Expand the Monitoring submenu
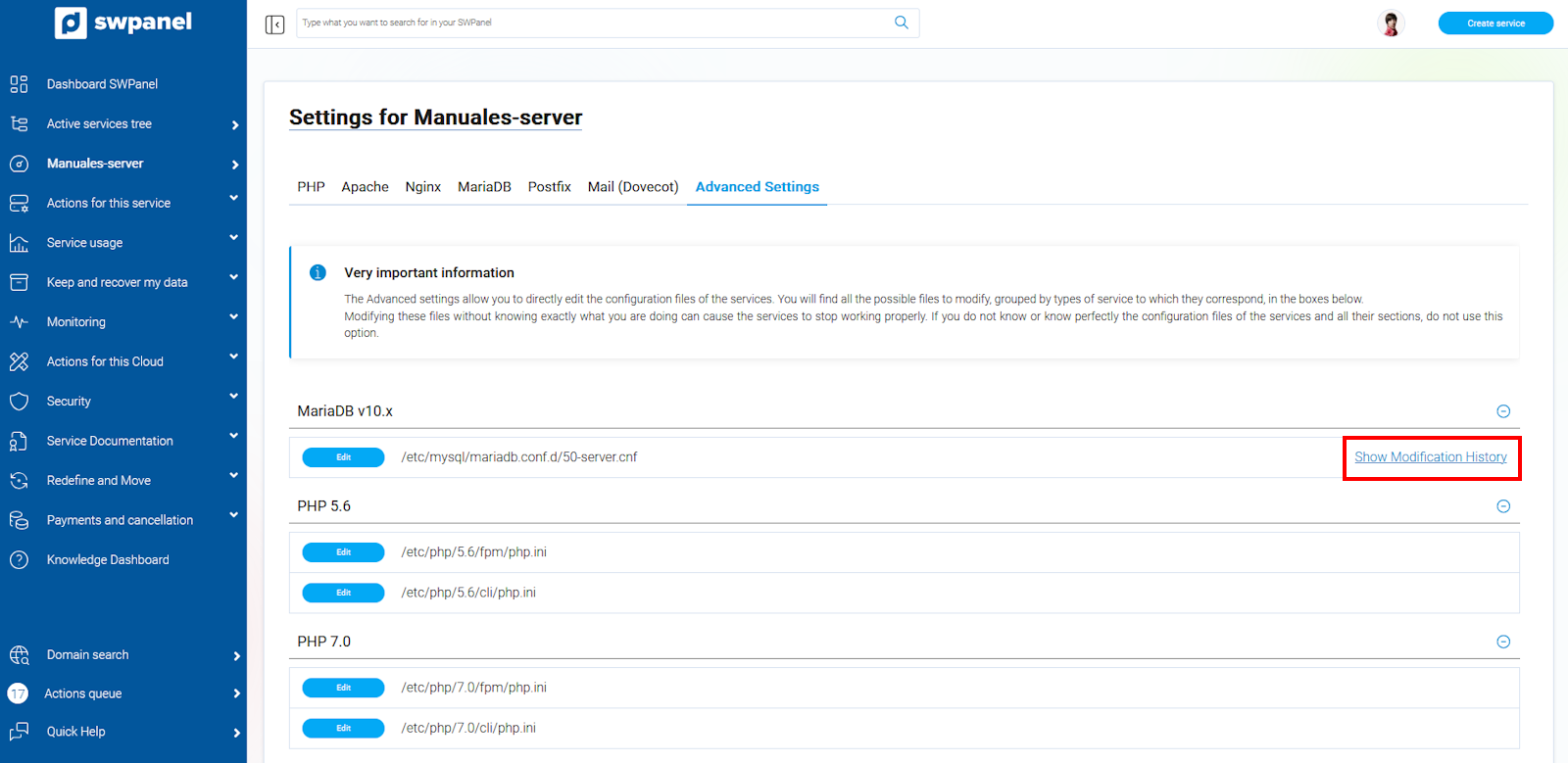Image resolution: width=1568 pixels, height=763 pixels. (x=233, y=317)
